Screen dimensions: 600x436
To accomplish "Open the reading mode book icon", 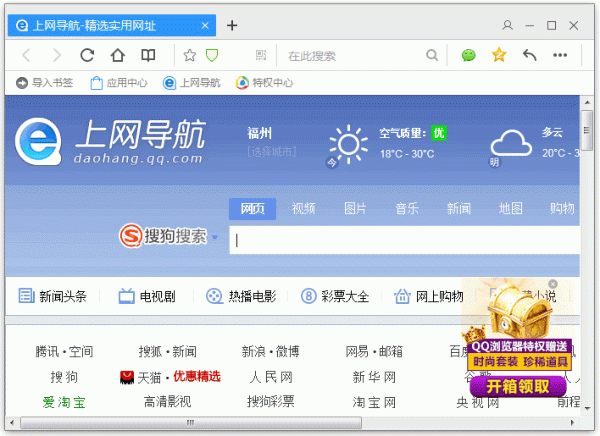I will coord(148,56).
